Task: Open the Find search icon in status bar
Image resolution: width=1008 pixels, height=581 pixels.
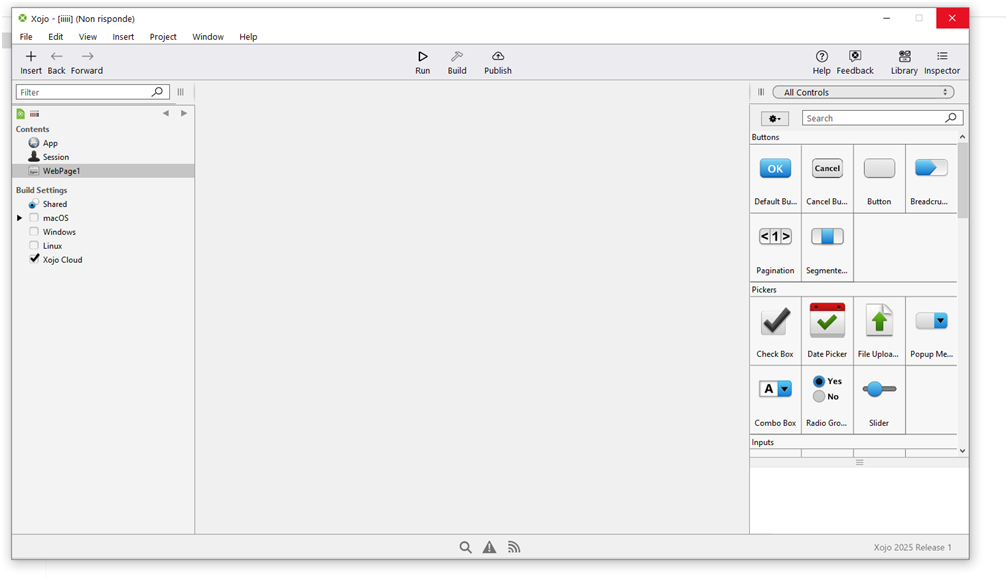Action: [x=465, y=547]
